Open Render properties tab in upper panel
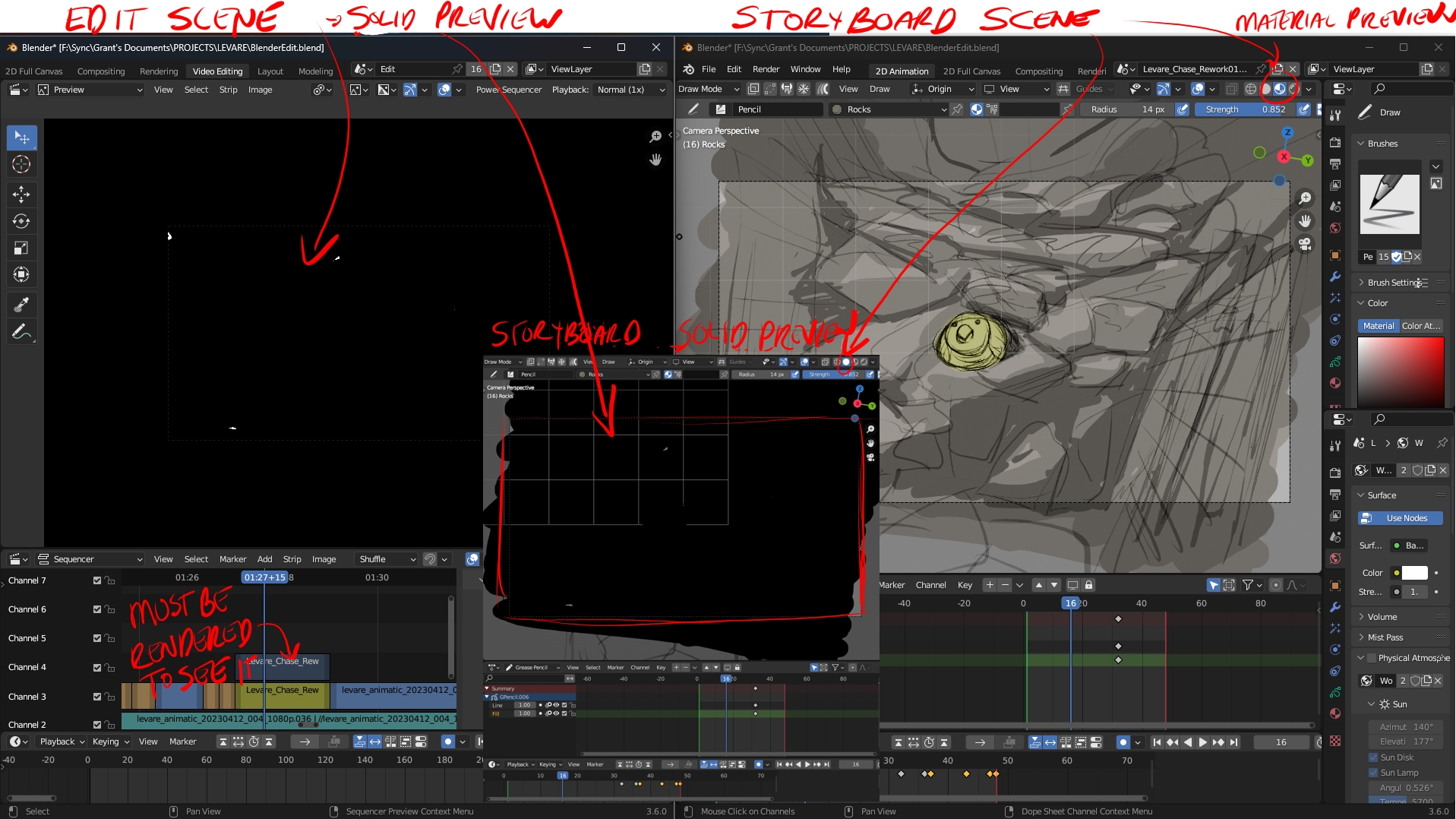 point(1335,142)
